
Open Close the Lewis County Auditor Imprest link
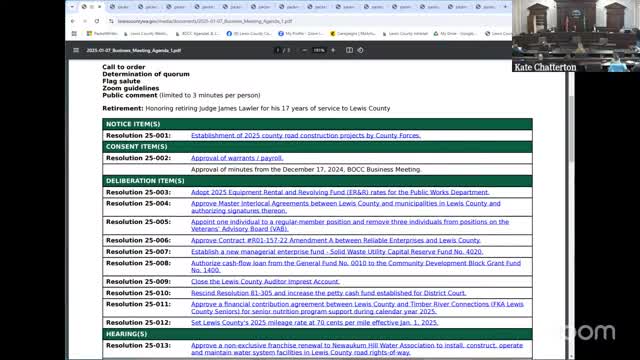265,282
